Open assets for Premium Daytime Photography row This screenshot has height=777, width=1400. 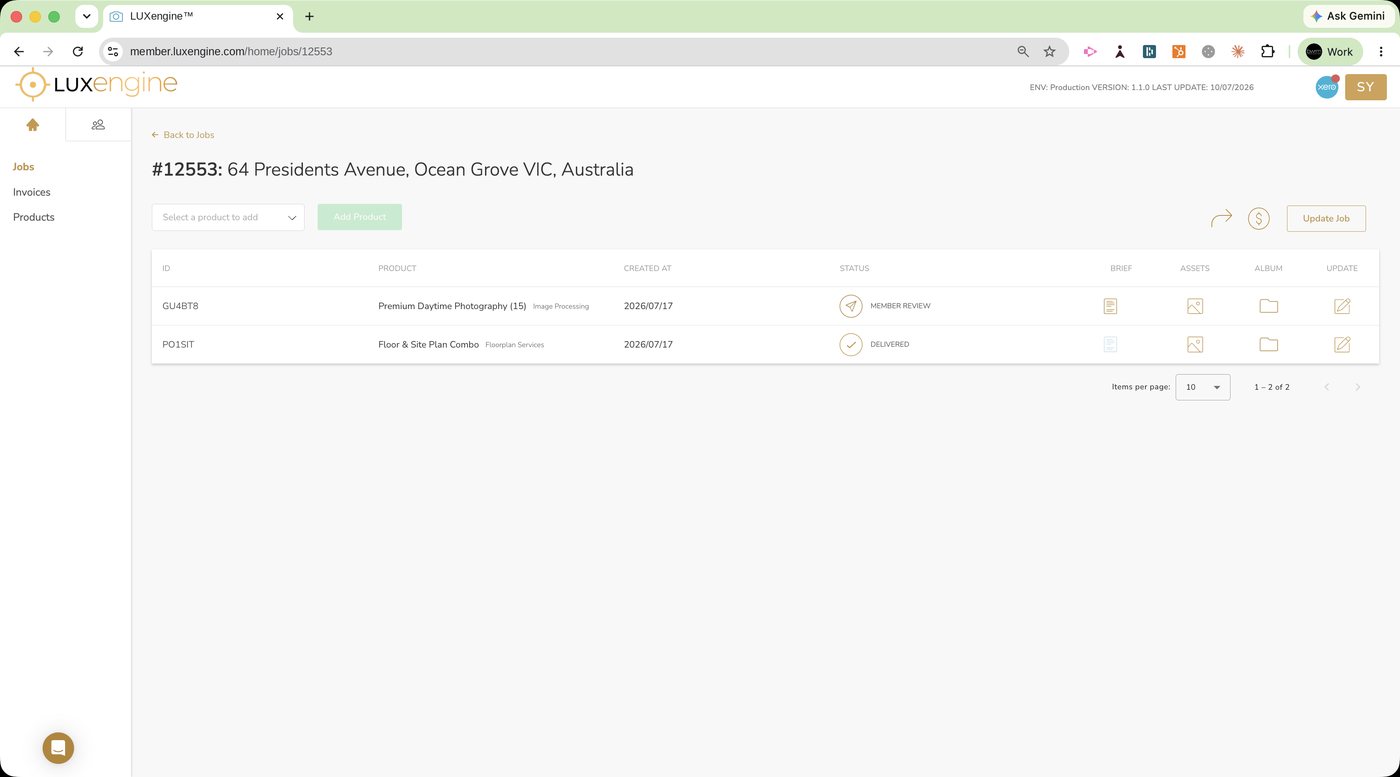[1195, 306]
